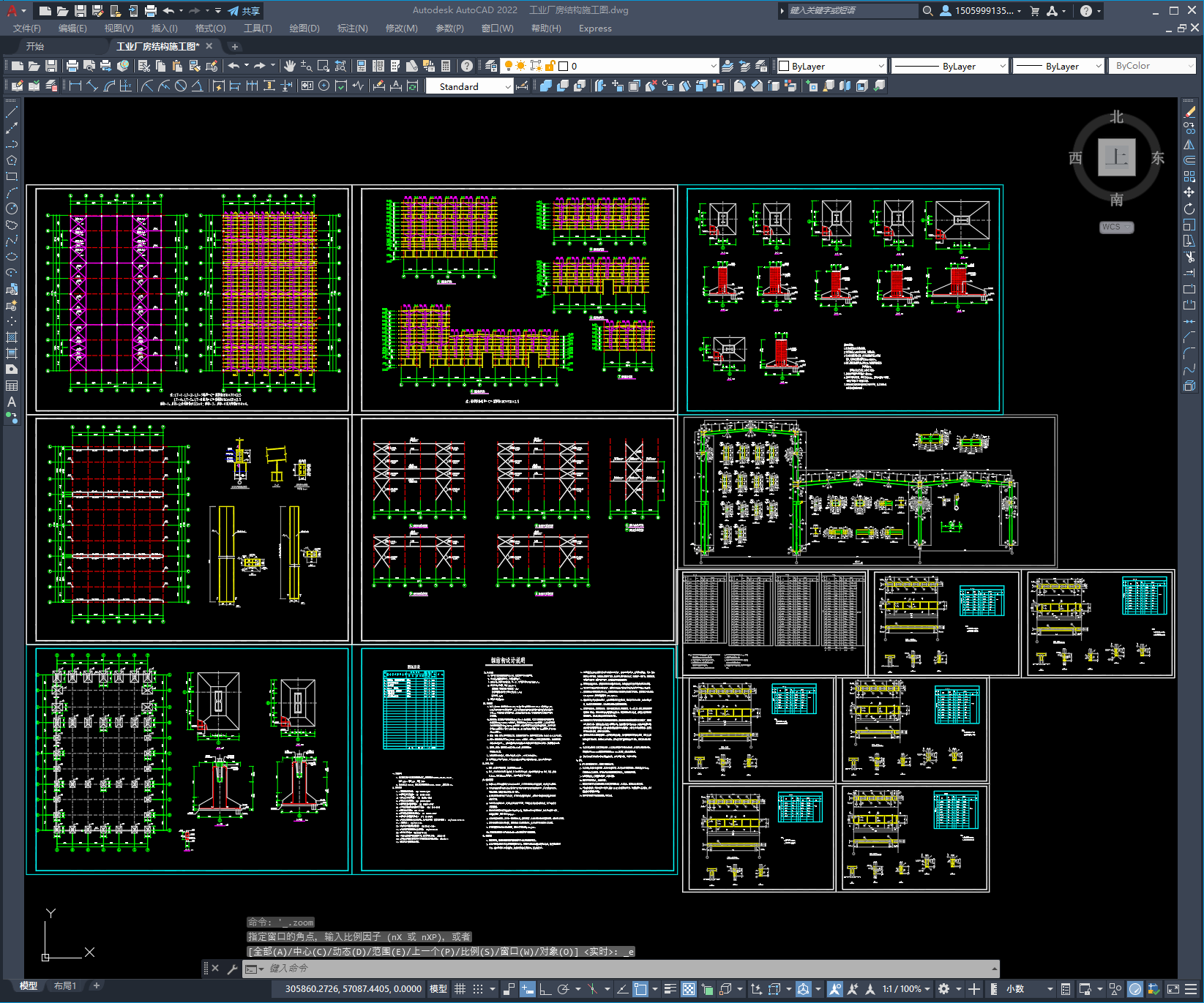Select the Pan hand tool

click(x=290, y=66)
